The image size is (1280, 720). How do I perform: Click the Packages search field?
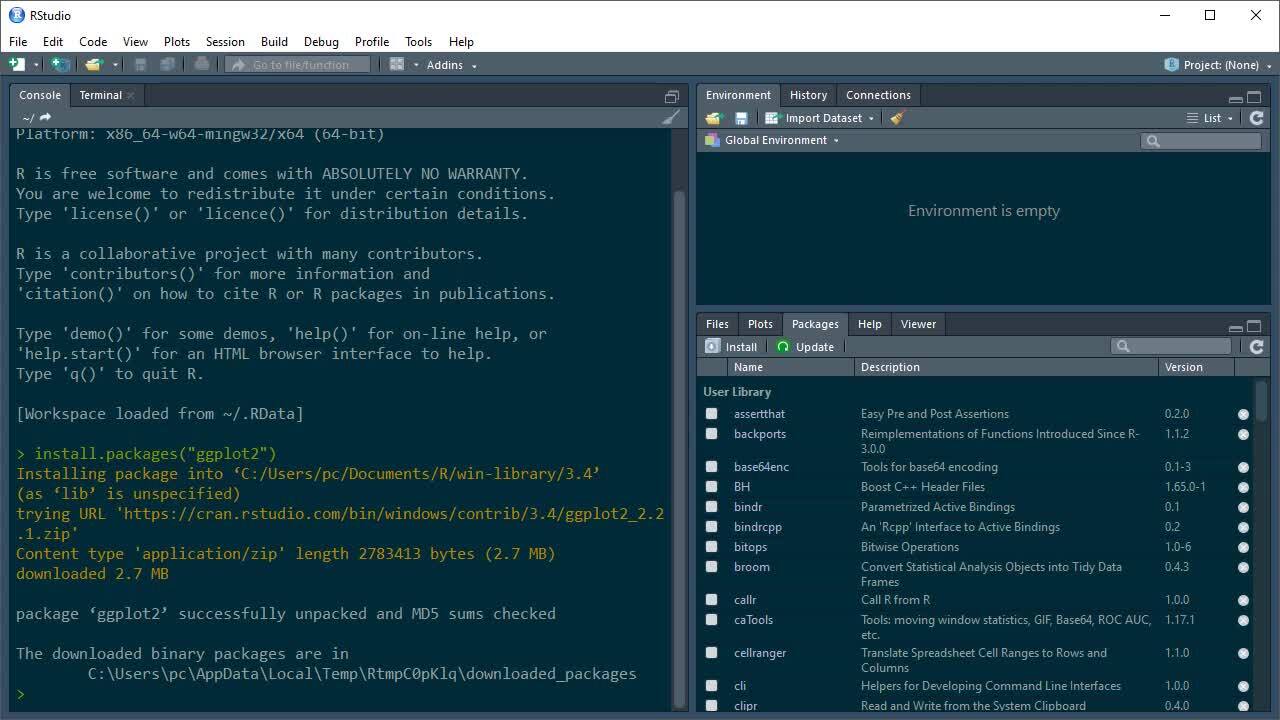[x=1171, y=346]
